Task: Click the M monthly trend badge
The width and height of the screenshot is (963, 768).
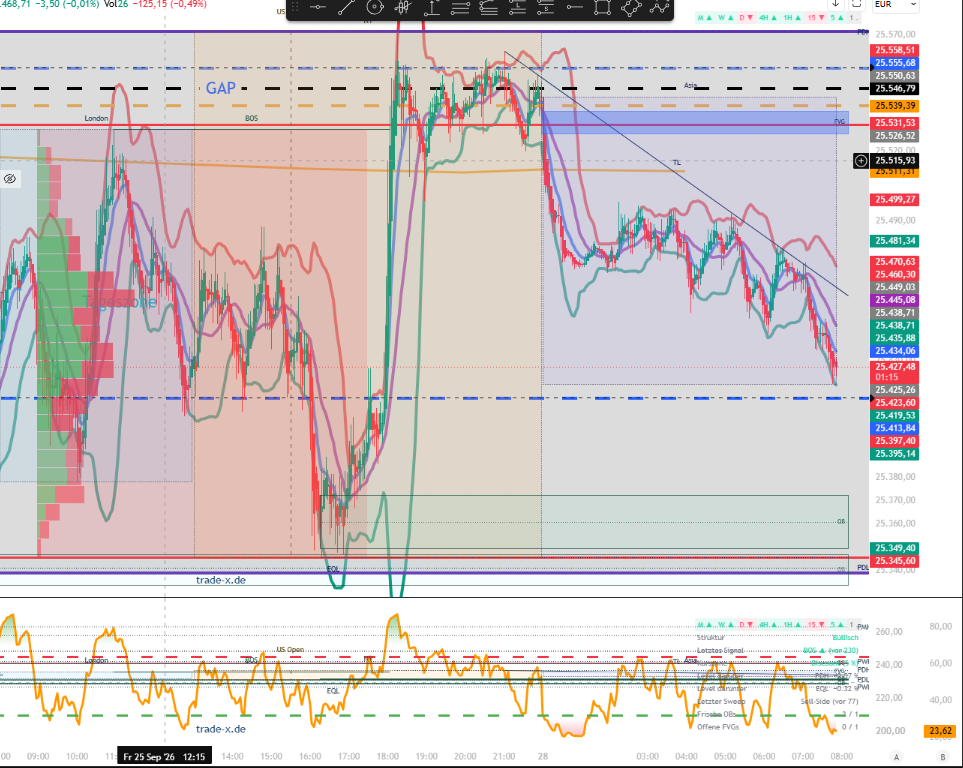Action: (704, 18)
